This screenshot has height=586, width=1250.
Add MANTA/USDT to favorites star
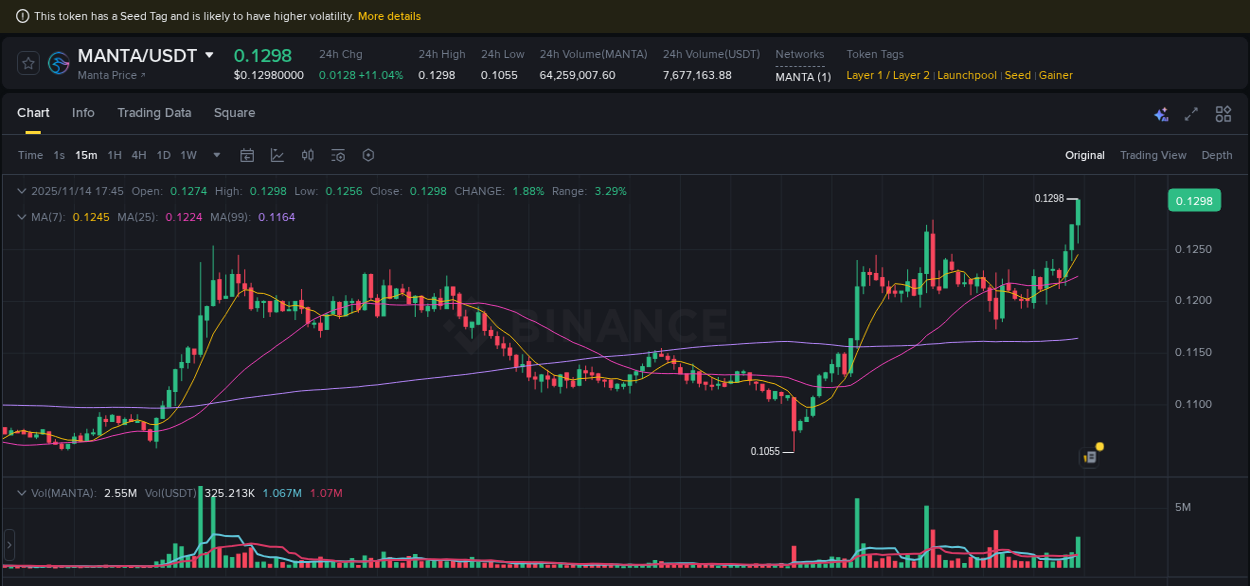(x=28, y=62)
